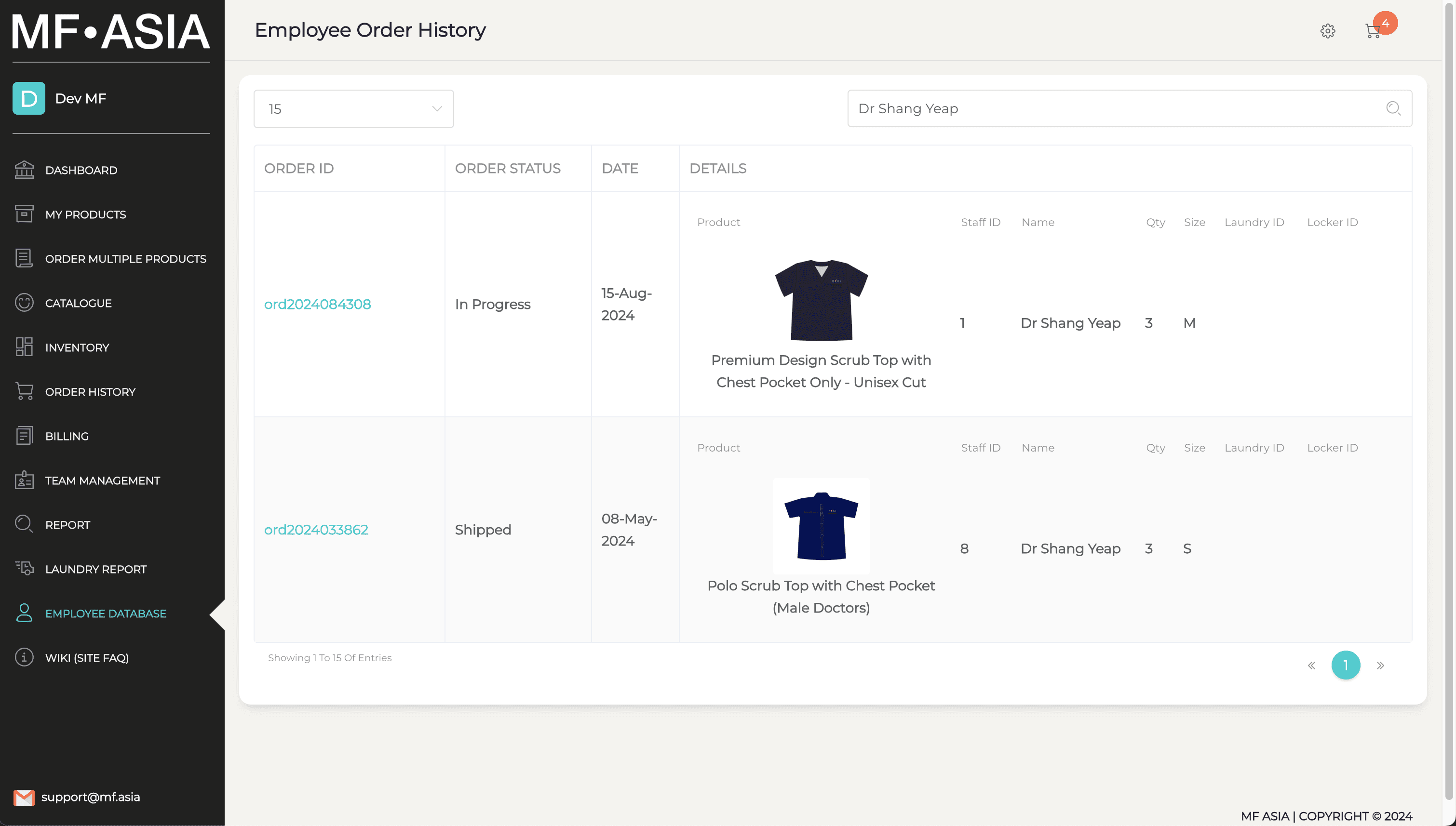This screenshot has height=826, width=1456.
Task: Click order link ord2024084308
Action: (317, 304)
